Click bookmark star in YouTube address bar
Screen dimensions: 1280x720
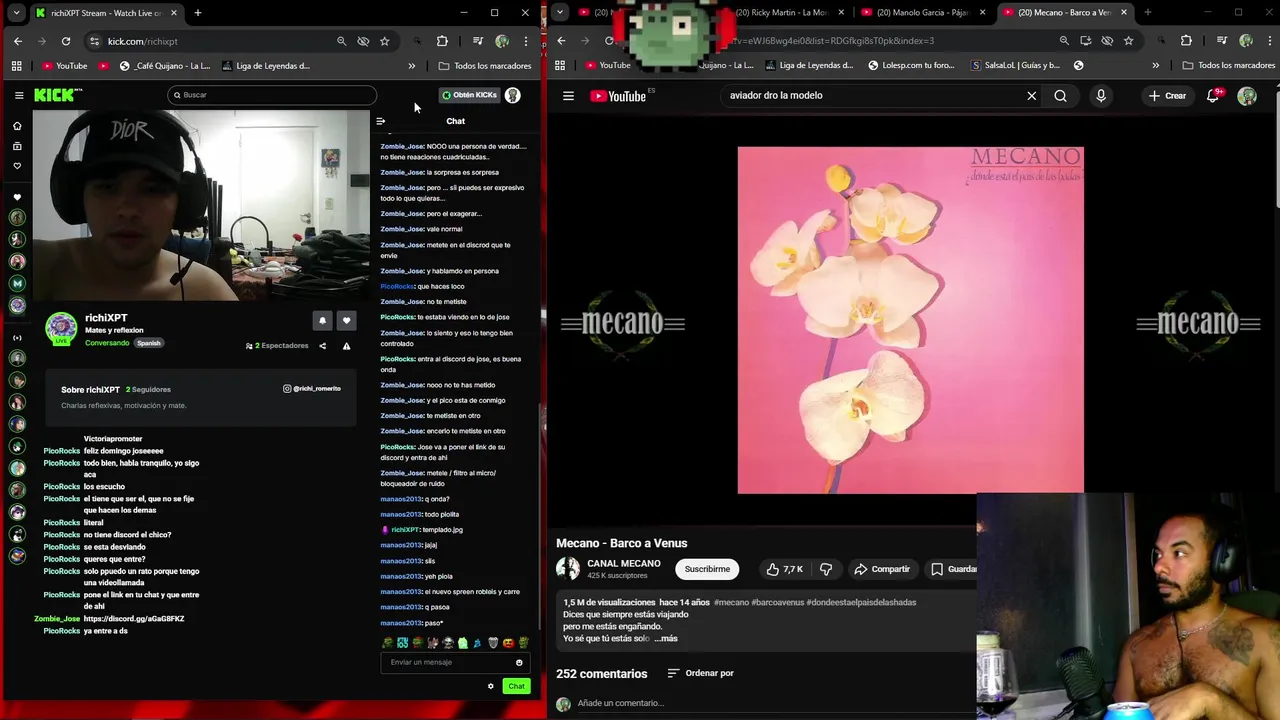[1129, 41]
